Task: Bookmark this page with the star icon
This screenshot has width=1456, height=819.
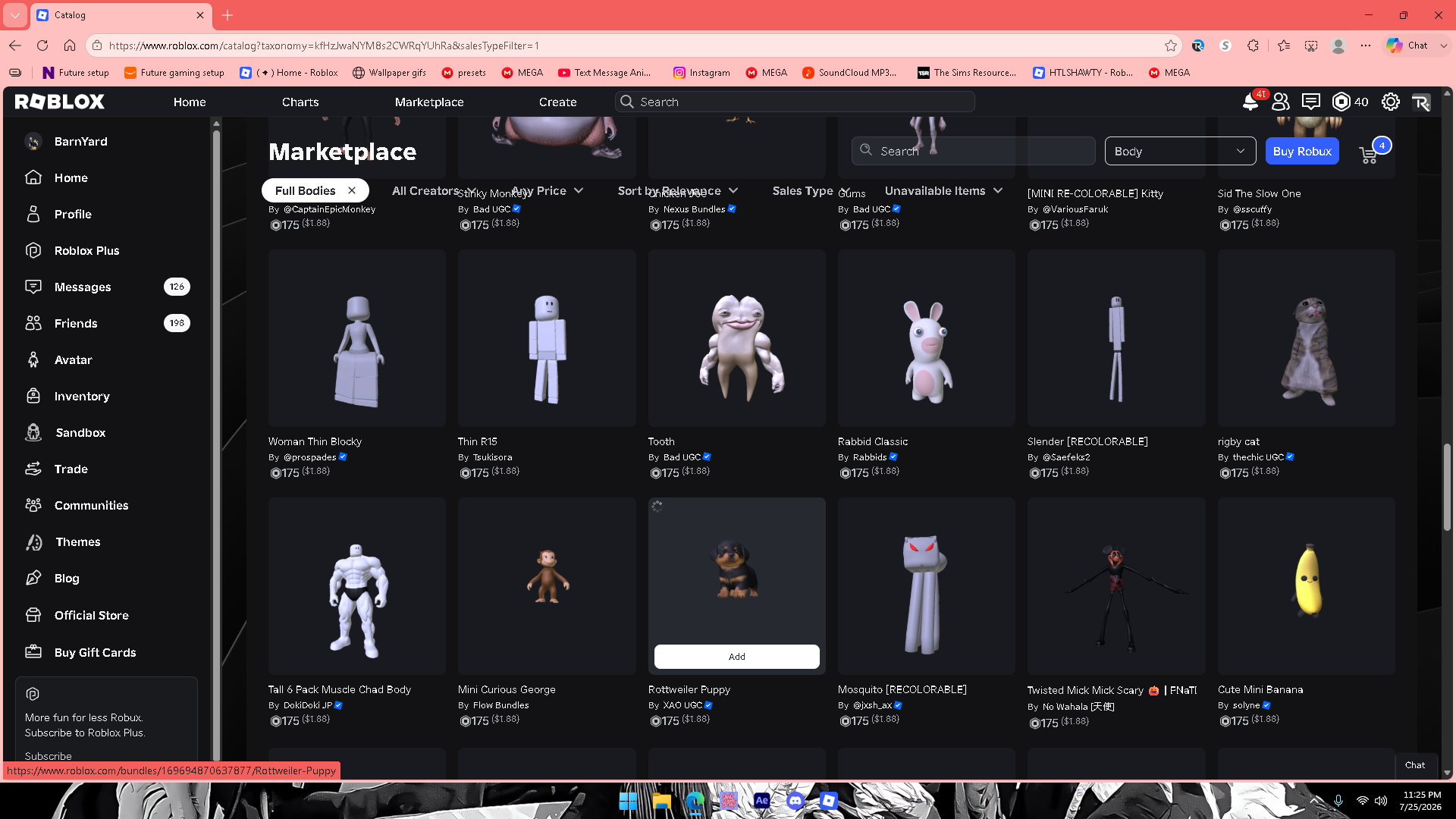Action: [1171, 45]
